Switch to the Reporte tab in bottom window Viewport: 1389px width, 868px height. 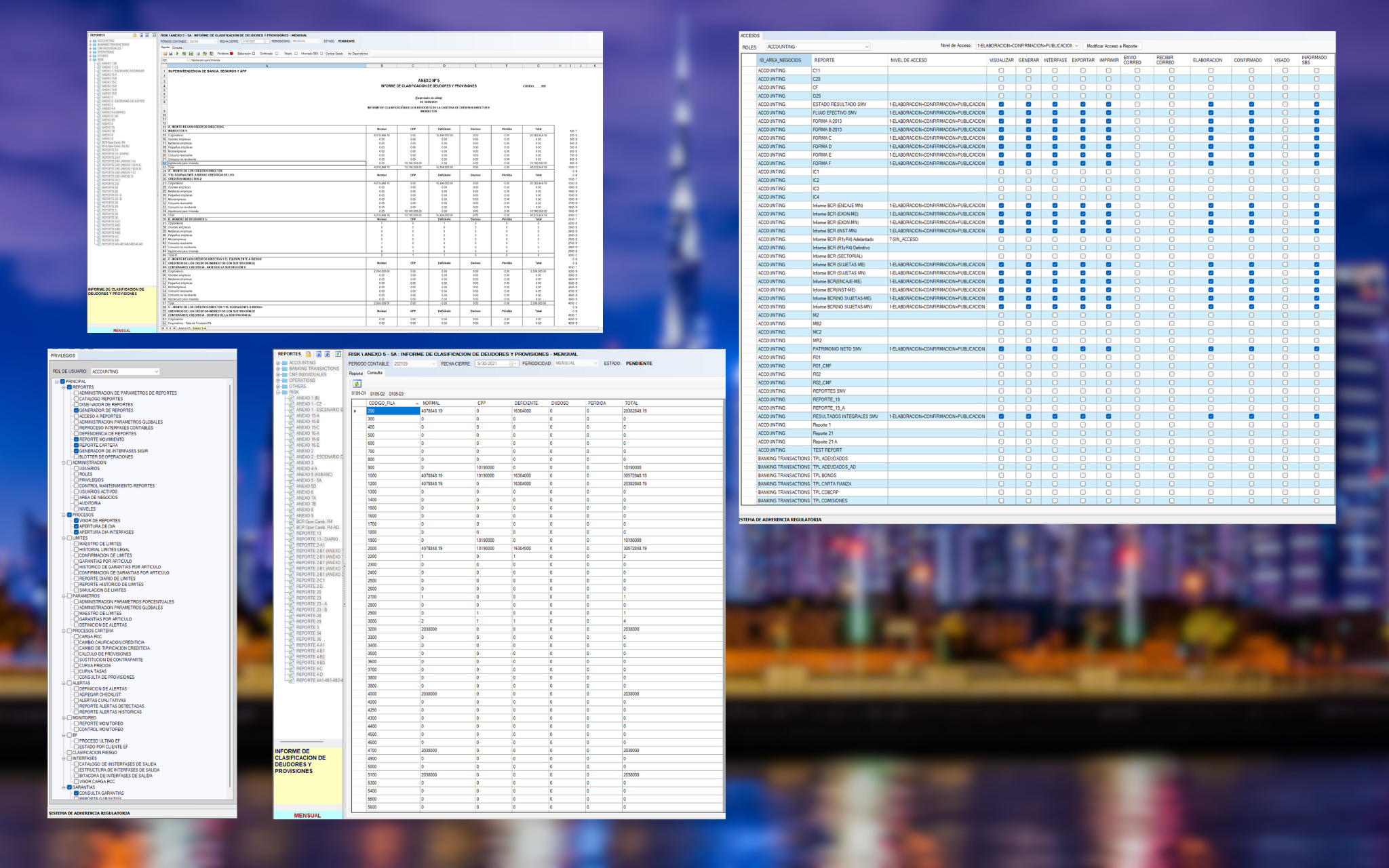tap(356, 373)
